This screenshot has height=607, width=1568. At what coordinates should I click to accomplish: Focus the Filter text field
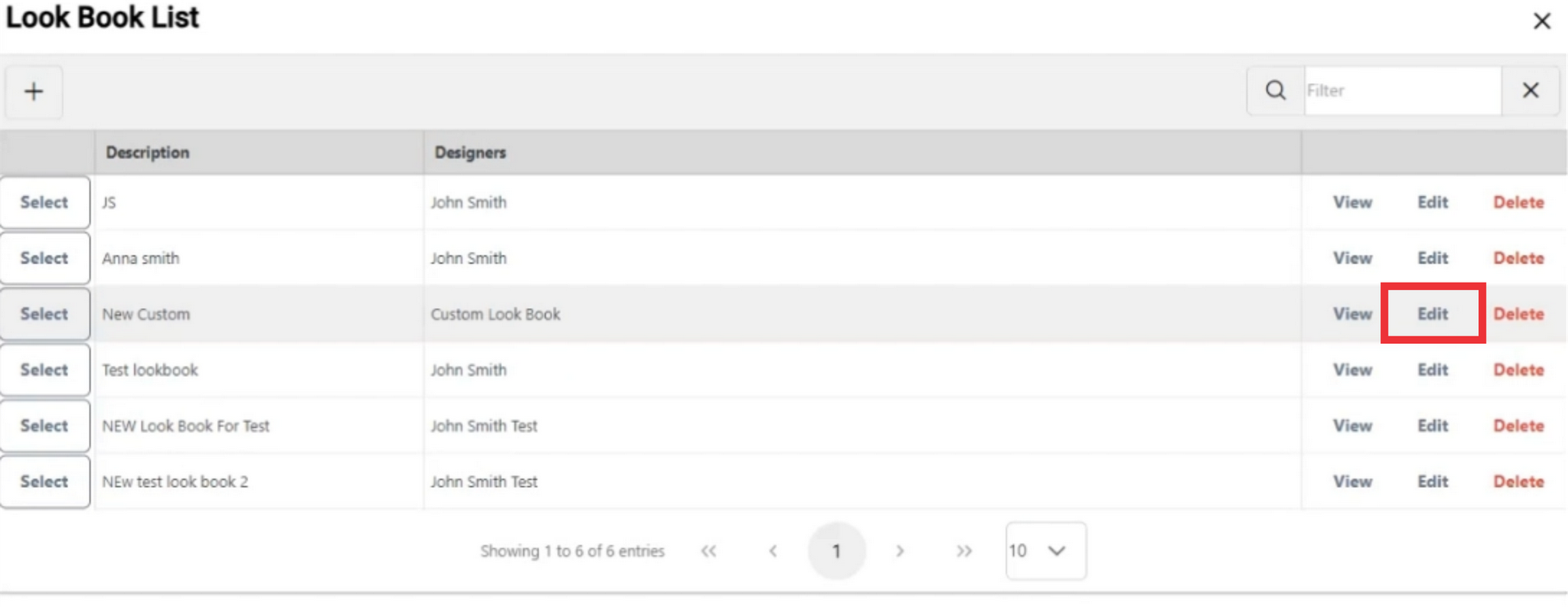pos(1403,91)
